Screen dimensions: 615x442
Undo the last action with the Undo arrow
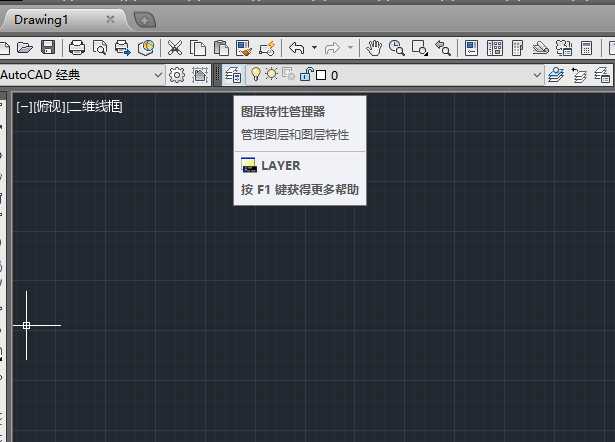[x=297, y=48]
